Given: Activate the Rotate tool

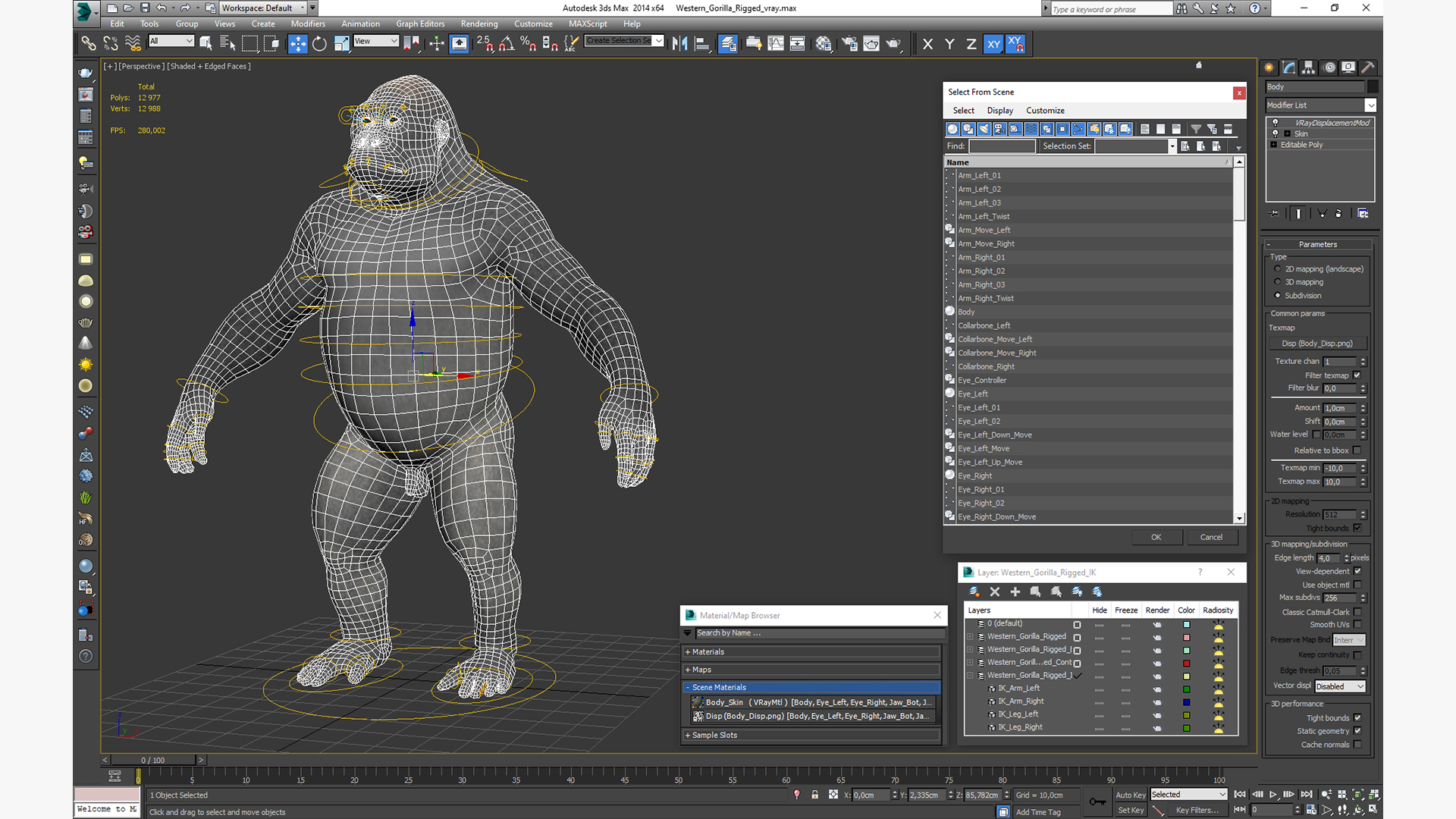Looking at the screenshot, I should [319, 44].
